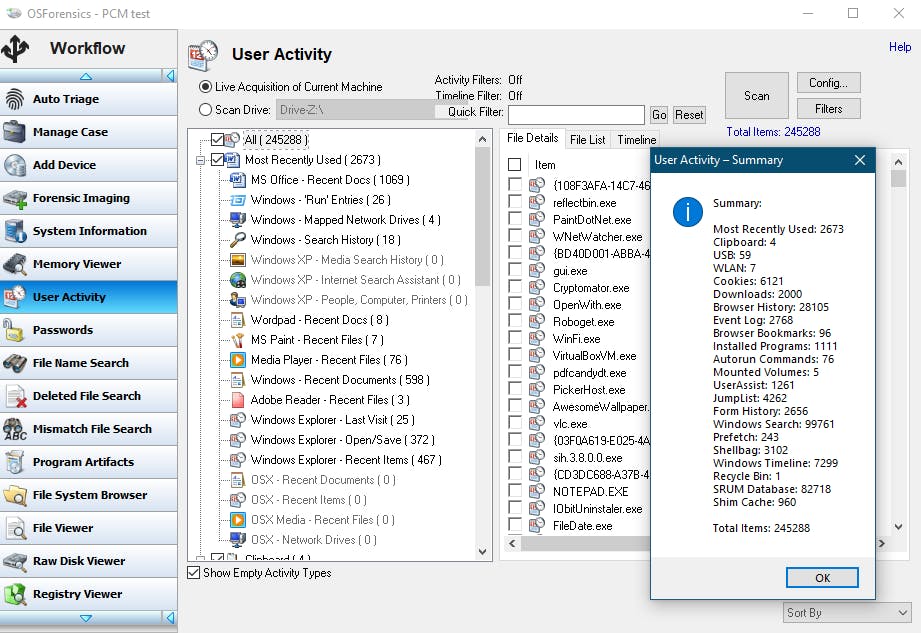Click the activity tree's vertical scrollbar thumb
The height and width of the screenshot is (633, 921).
tap(482, 216)
